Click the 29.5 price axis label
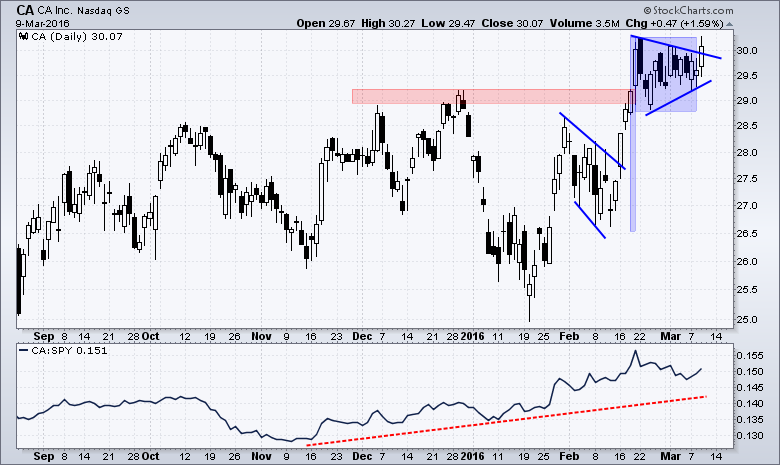Image resolution: width=780 pixels, height=465 pixels. coord(747,76)
